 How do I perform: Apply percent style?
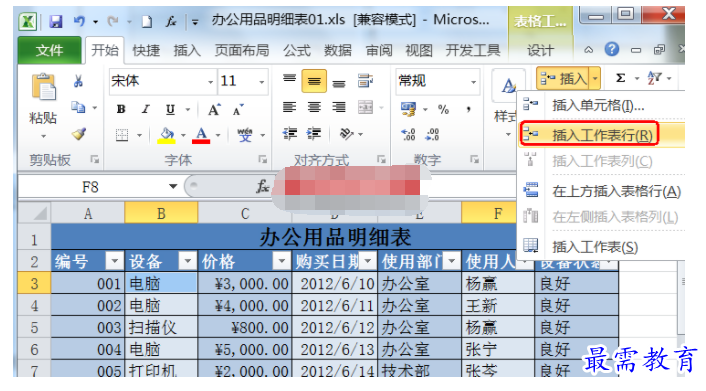pyautogui.click(x=444, y=109)
